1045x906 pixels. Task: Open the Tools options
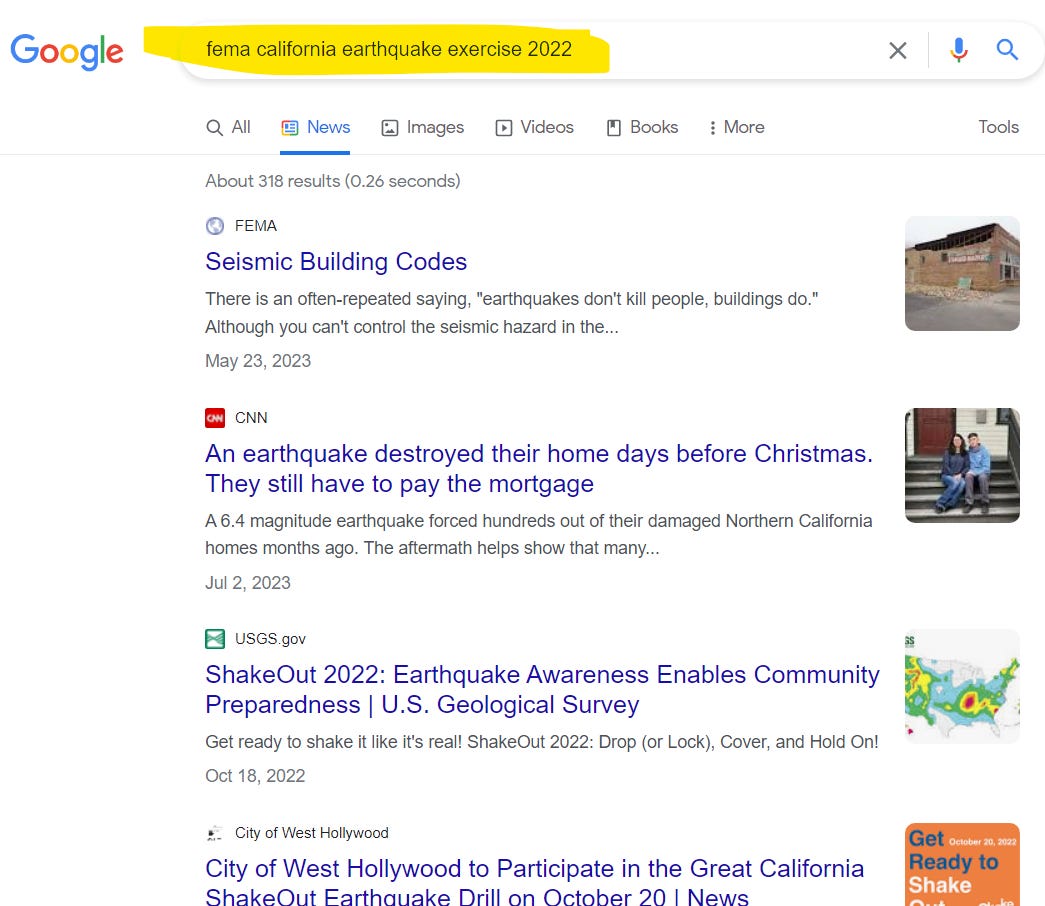[x=998, y=127]
